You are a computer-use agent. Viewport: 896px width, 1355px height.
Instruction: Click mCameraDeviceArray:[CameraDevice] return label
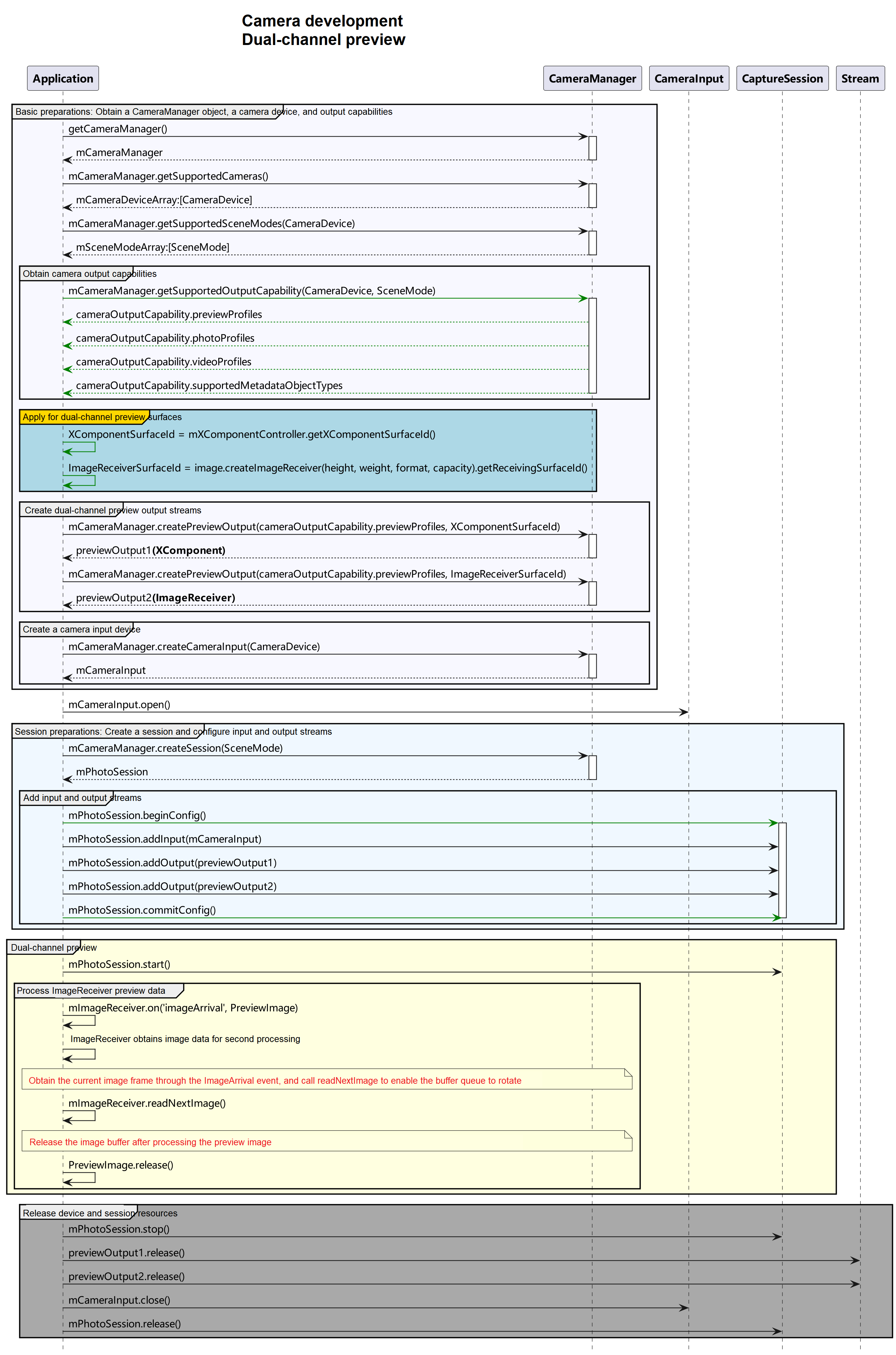click(x=164, y=200)
